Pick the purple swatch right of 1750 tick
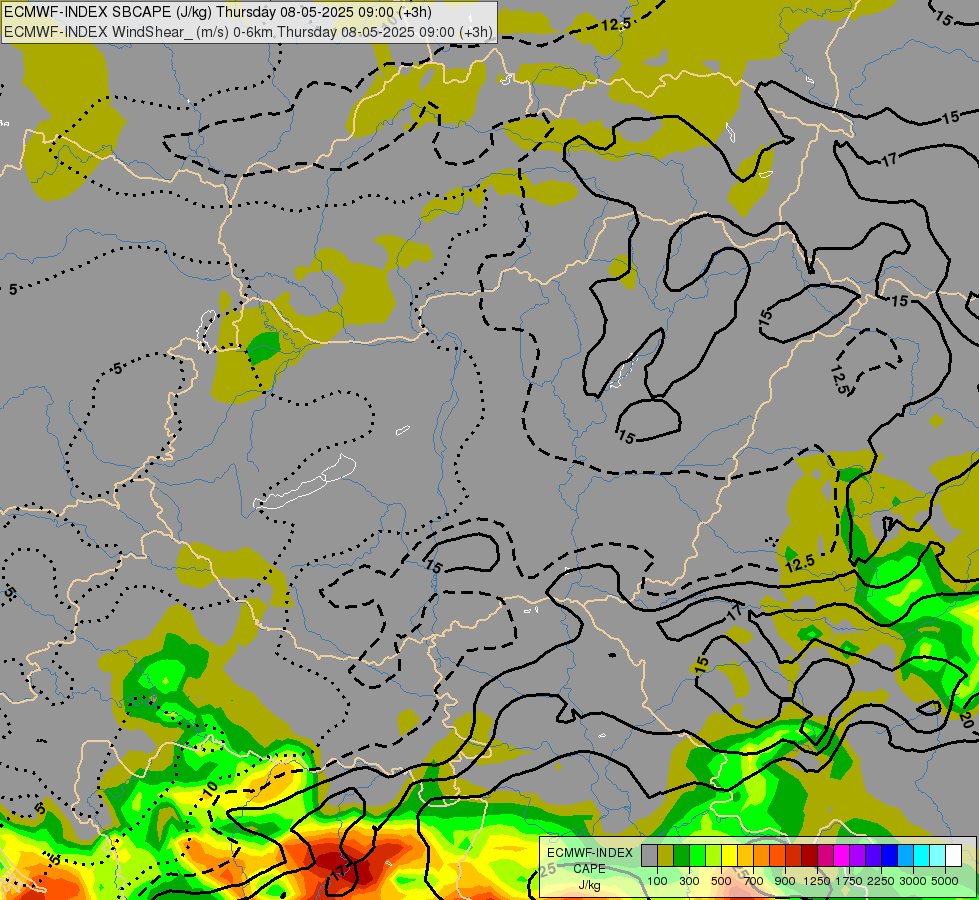This screenshot has height=900, width=979. click(858, 855)
